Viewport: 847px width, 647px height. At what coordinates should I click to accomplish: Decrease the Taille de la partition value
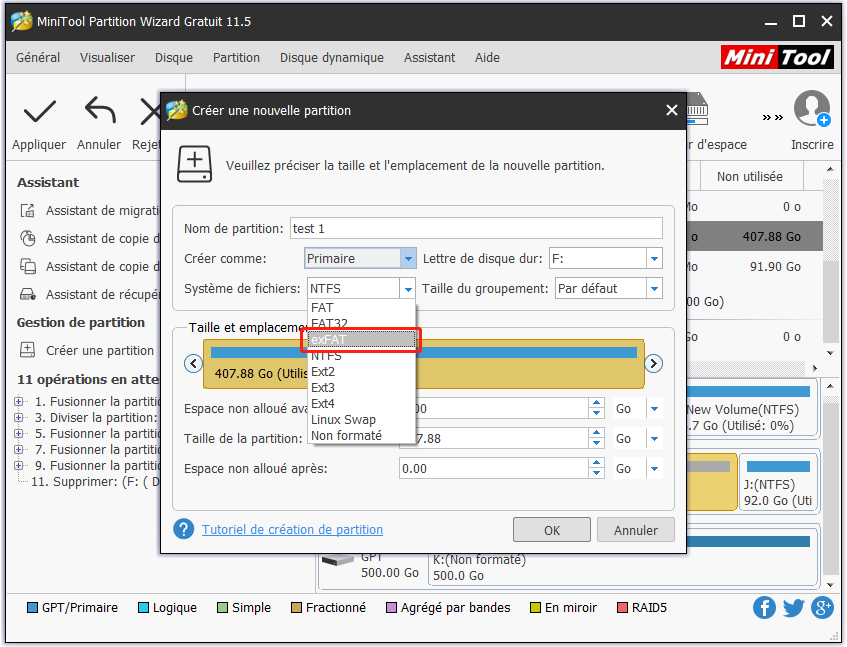coord(596,444)
